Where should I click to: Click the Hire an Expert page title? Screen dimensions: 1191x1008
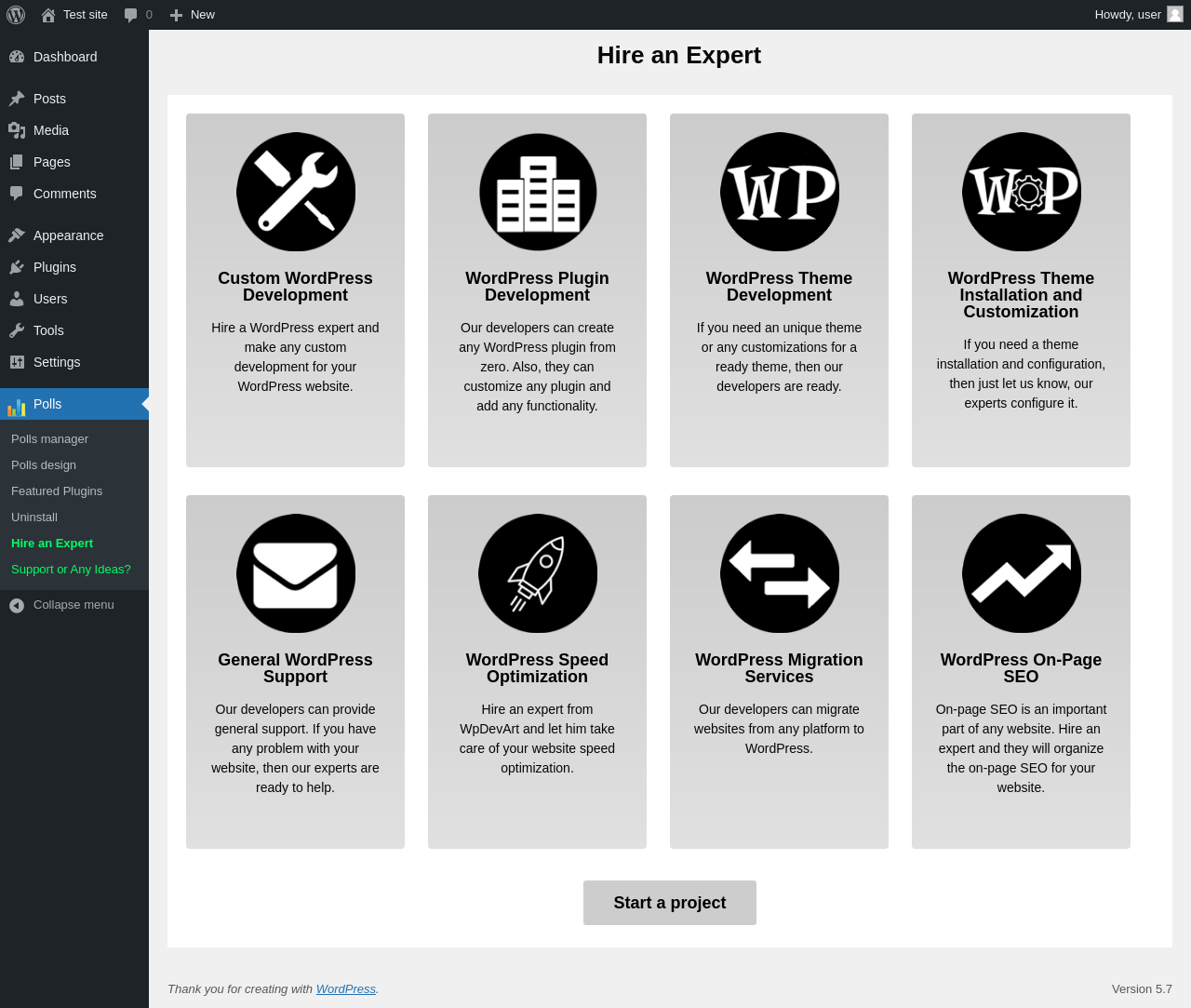pos(679,56)
